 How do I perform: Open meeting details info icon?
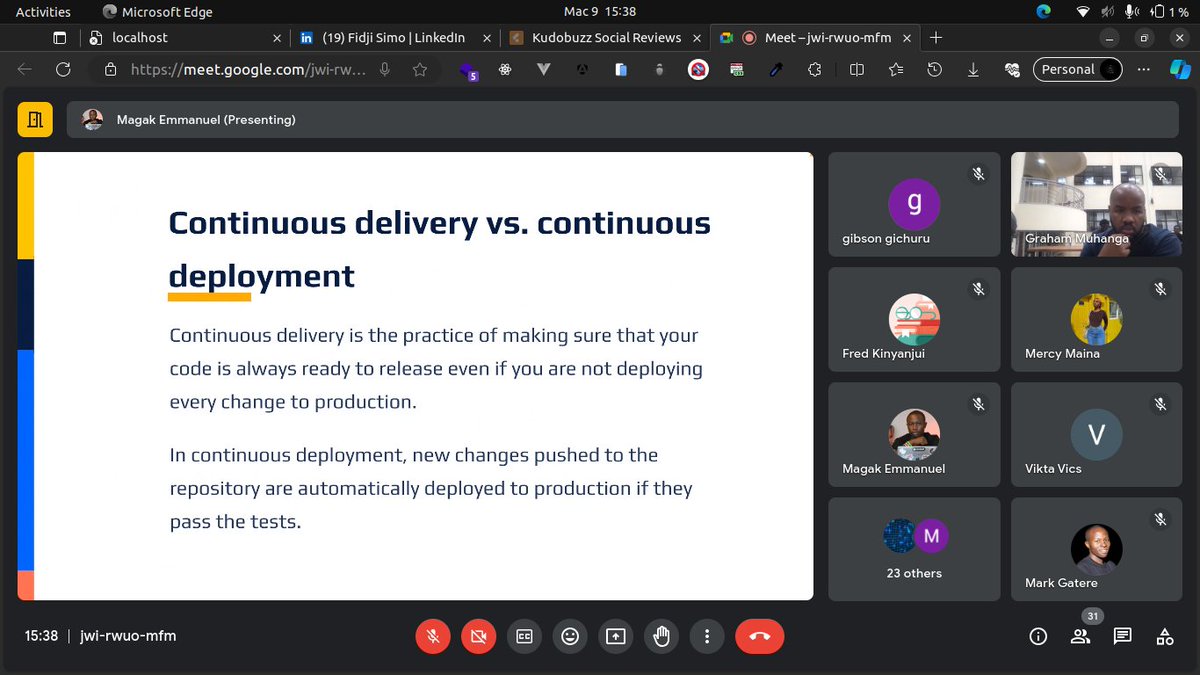pyautogui.click(x=1038, y=636)
